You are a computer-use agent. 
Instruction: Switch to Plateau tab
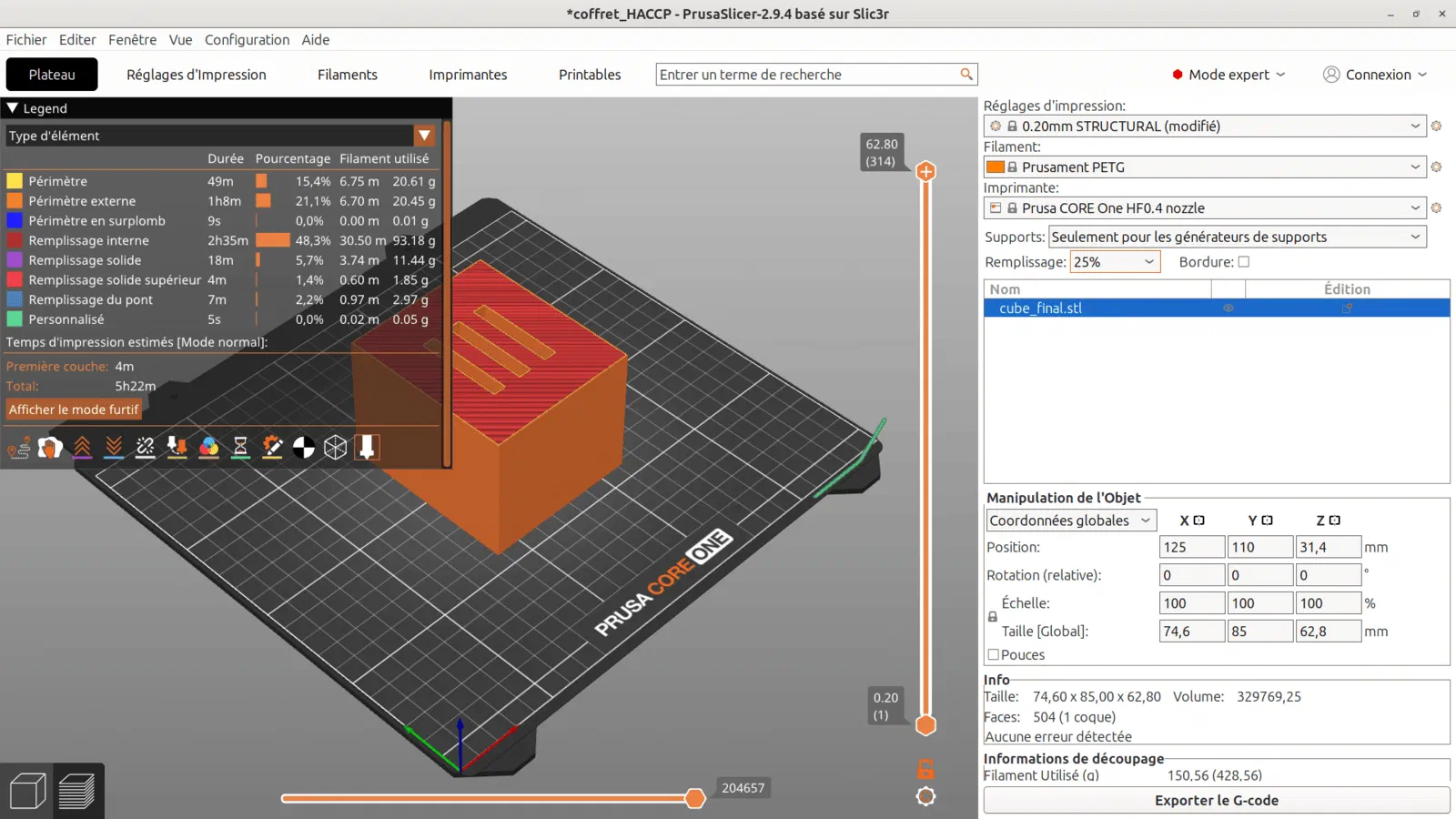(x=52, y=75)
